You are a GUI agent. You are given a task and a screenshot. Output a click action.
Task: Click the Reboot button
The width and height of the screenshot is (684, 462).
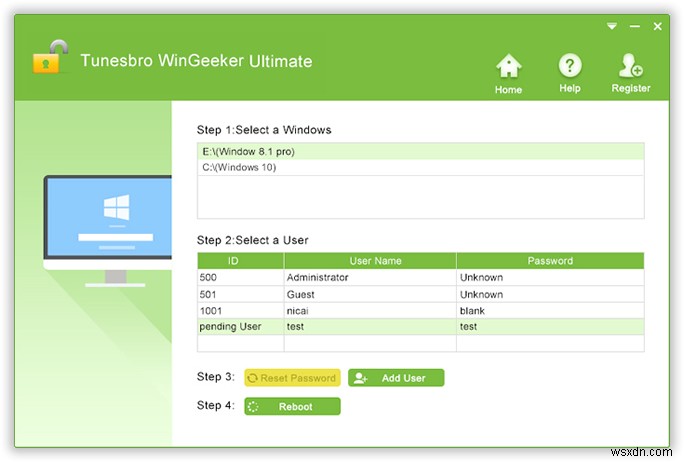tap(292, 407)
